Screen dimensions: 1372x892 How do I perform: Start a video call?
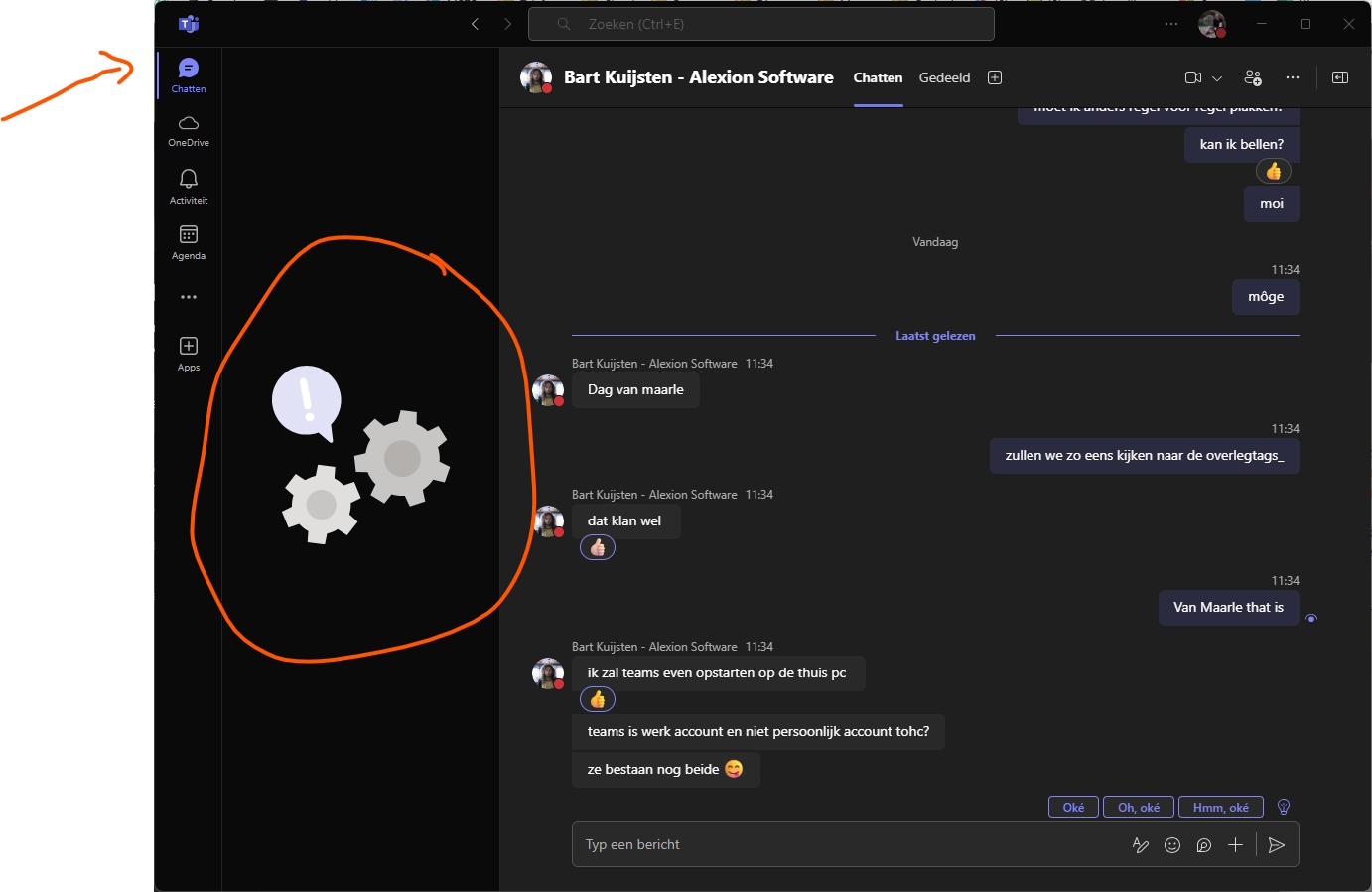point(1193,77)
